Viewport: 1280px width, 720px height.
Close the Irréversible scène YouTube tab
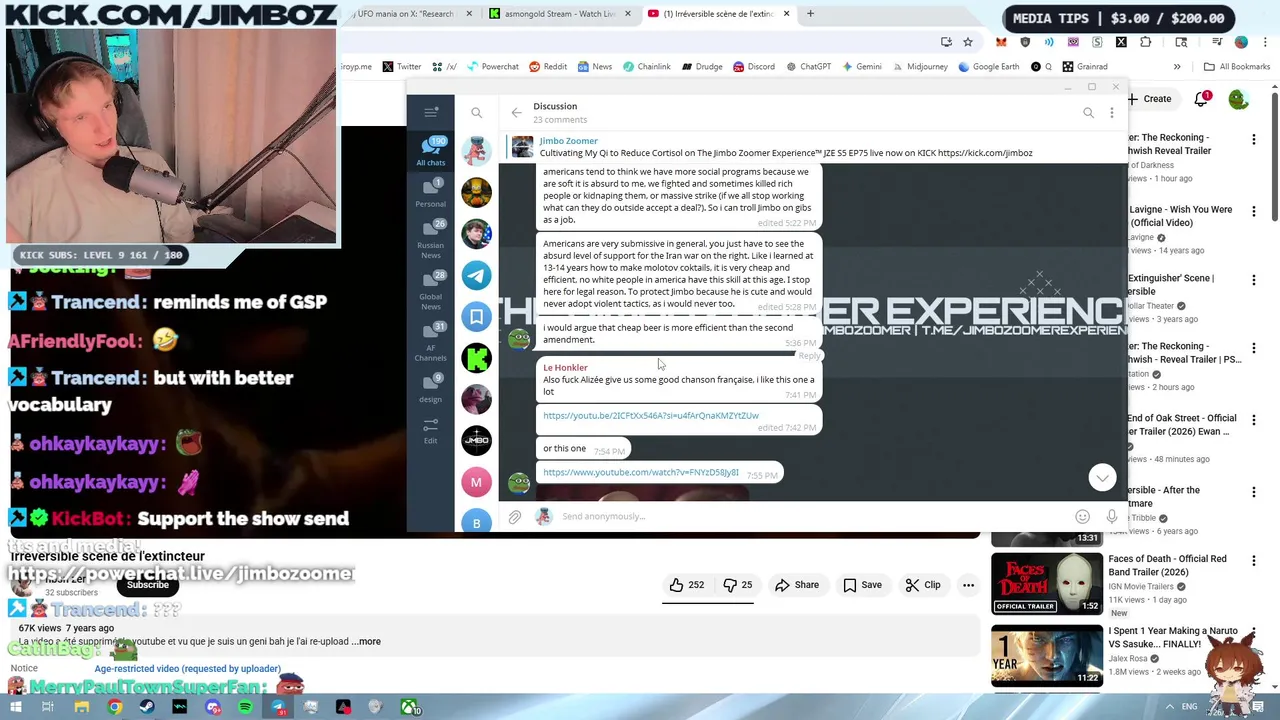click(787, 14)
